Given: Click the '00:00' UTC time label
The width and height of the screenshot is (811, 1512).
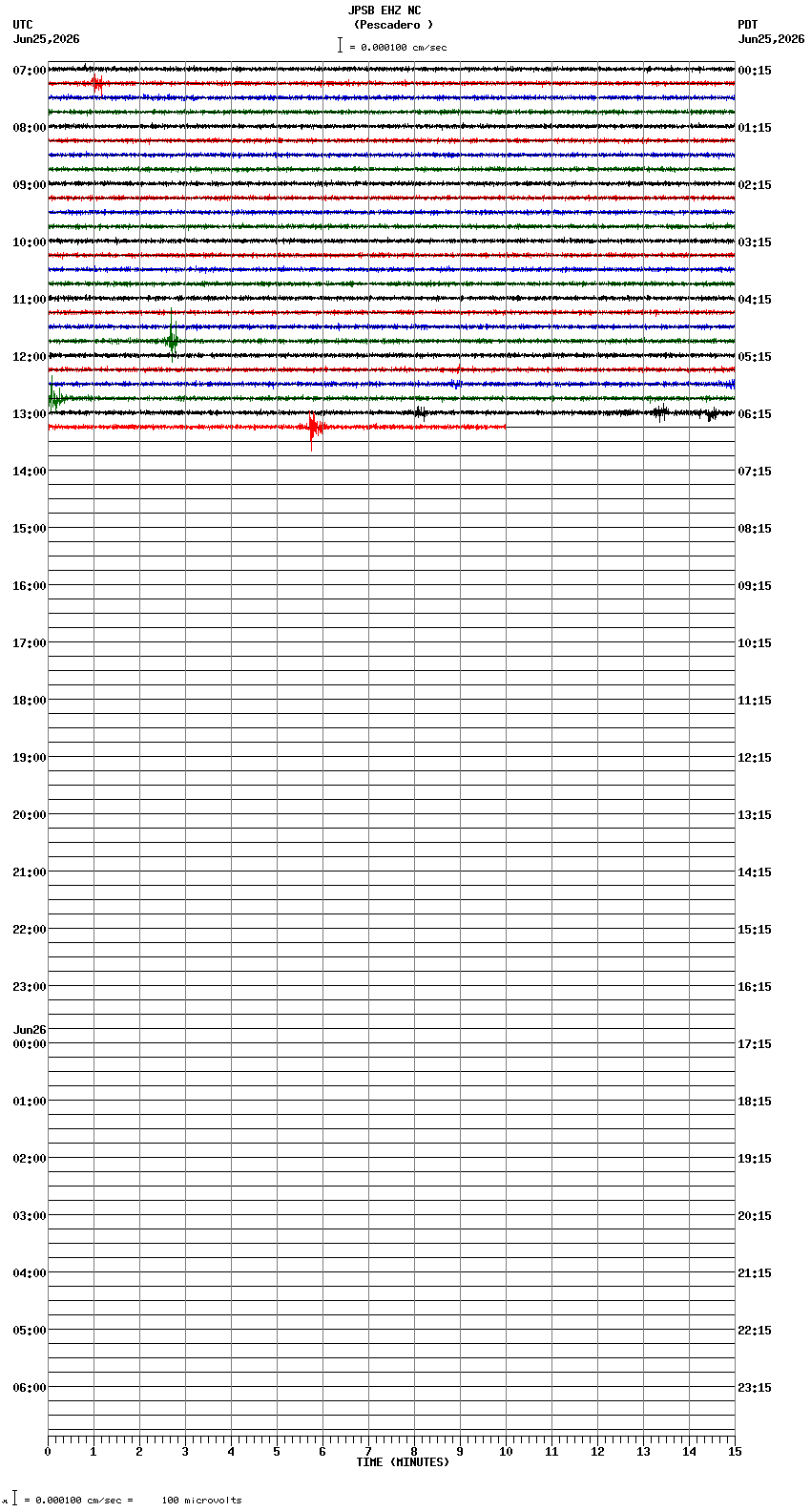Looking at the screenshot, I should coord(30,1044).
